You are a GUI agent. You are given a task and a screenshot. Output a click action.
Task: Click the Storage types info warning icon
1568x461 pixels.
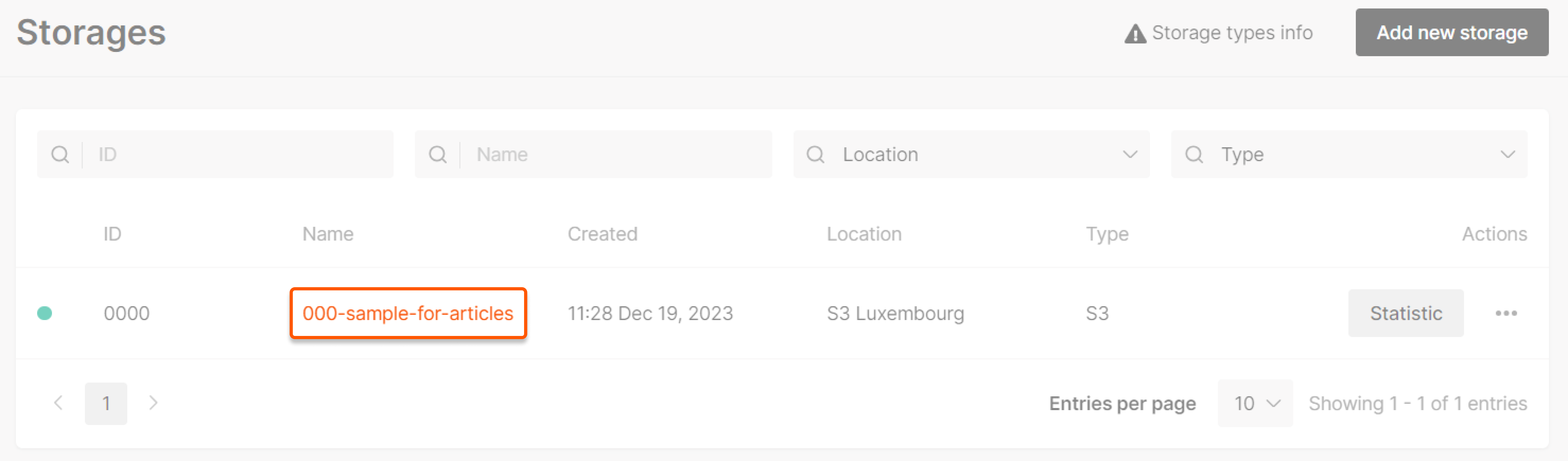click(x=1135, y=33)
